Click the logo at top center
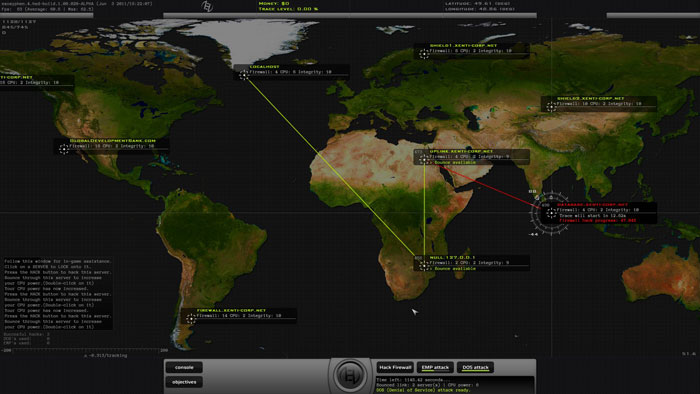The width and height of the screenshot is (700, 394). [207, 6]
